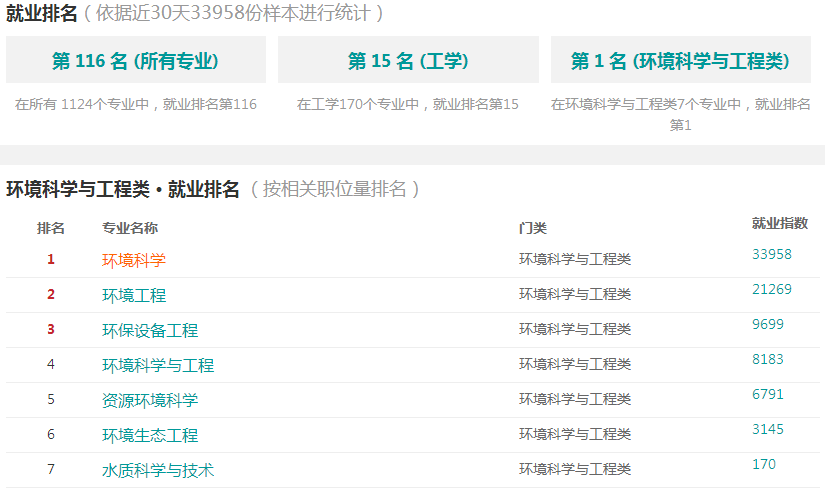Open the 环保设备工程 major link
The width and height of the screenshot is (825, 492).
point(150,330)
